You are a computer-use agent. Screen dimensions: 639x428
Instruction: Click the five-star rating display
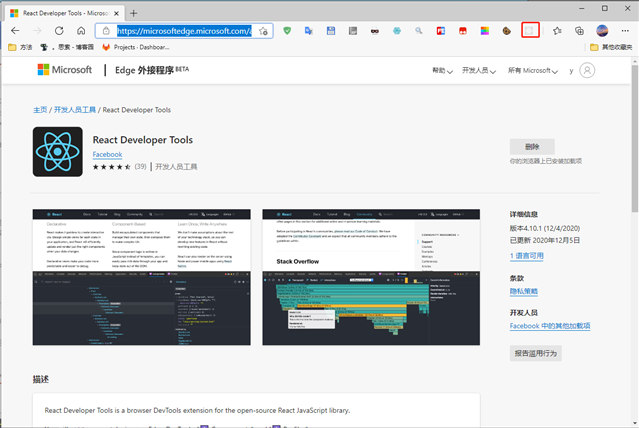112,167
